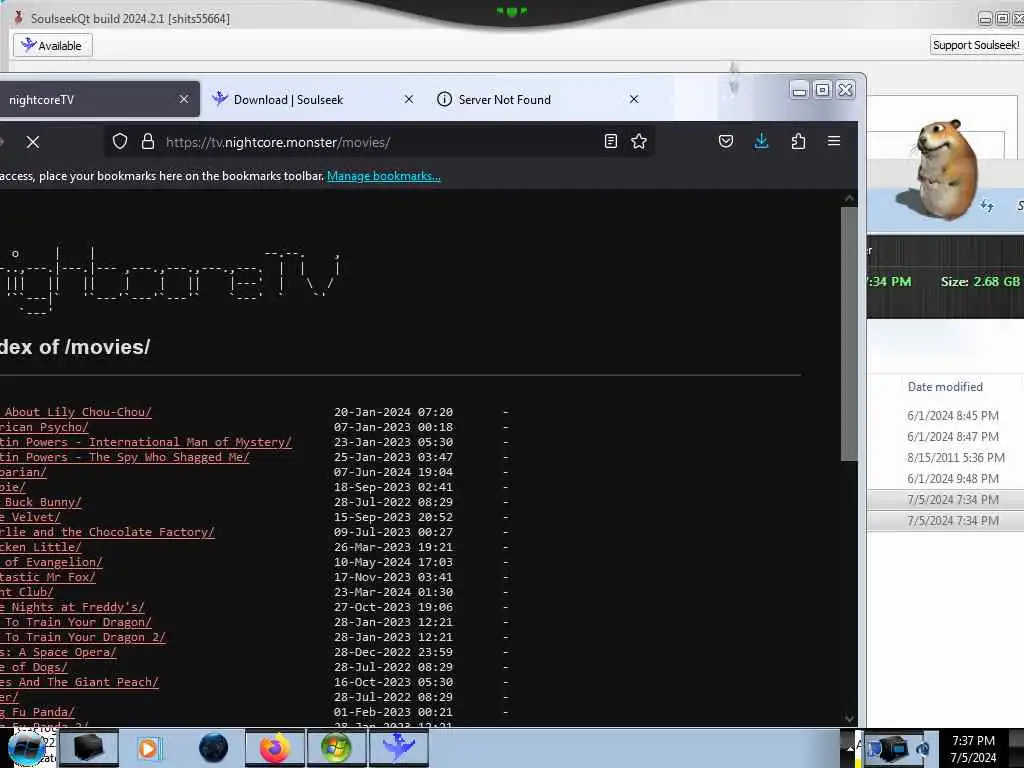Close the Server Not Found tab
This screenshot has height=768, width=1024.
(633, 99)
